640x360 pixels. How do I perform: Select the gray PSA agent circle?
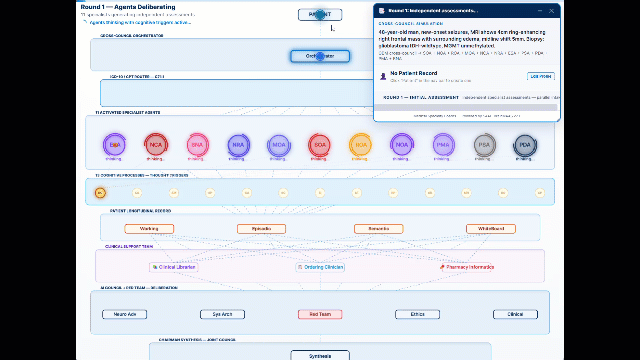[x=484, y=145]
